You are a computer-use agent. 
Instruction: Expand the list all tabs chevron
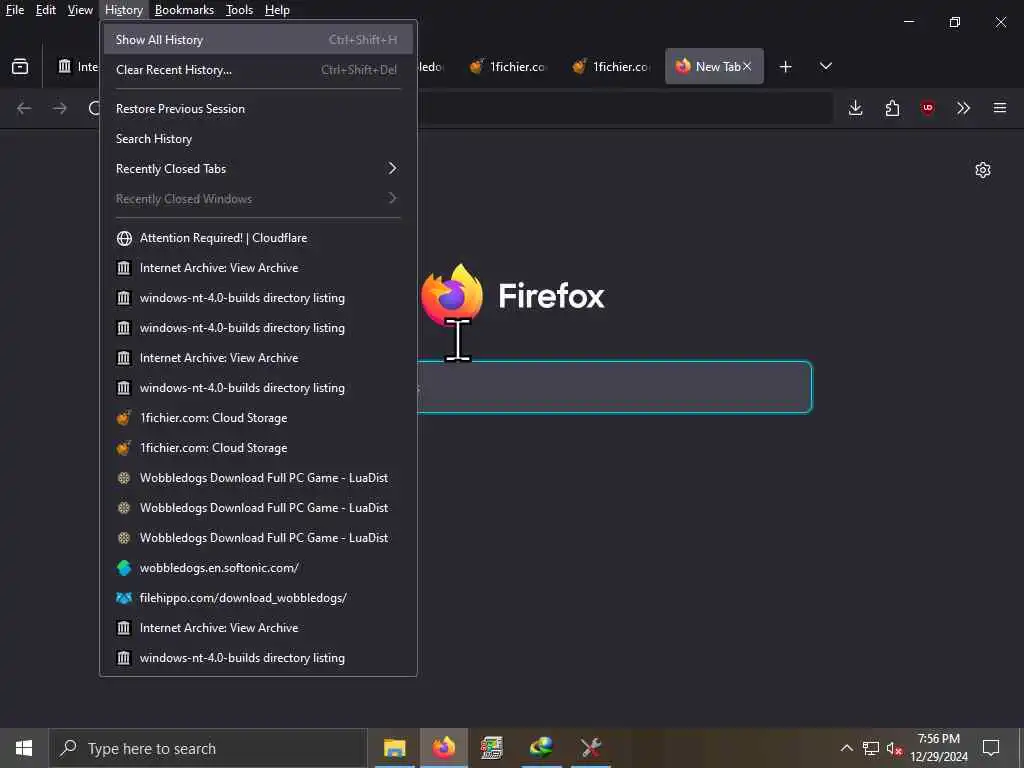(825, 66)
